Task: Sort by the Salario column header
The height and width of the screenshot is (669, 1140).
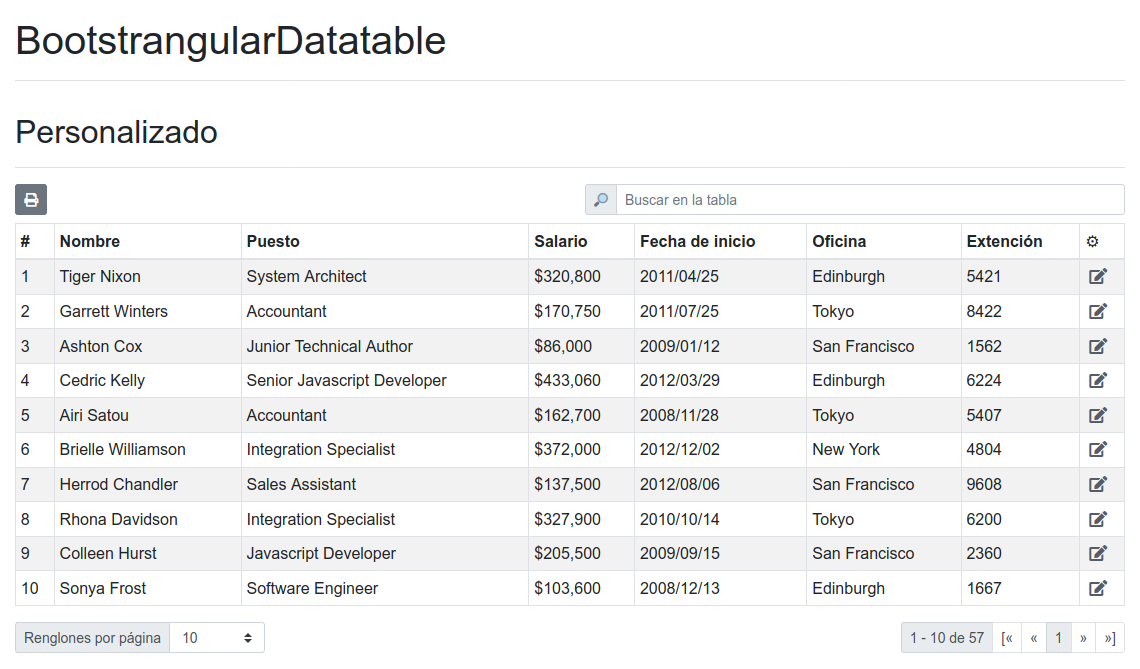Action: 561,241
